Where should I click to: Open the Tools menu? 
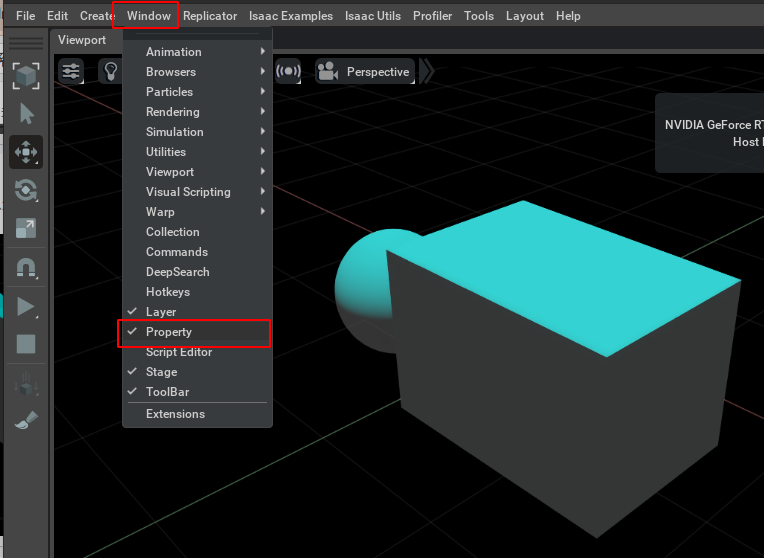[x=478, y=16]
